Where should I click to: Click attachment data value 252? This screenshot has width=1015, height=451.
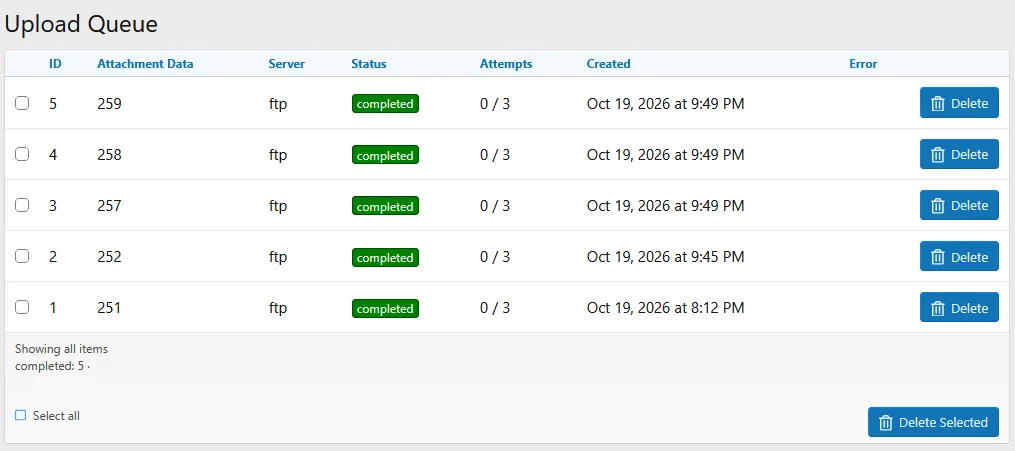tap(109, 257)
